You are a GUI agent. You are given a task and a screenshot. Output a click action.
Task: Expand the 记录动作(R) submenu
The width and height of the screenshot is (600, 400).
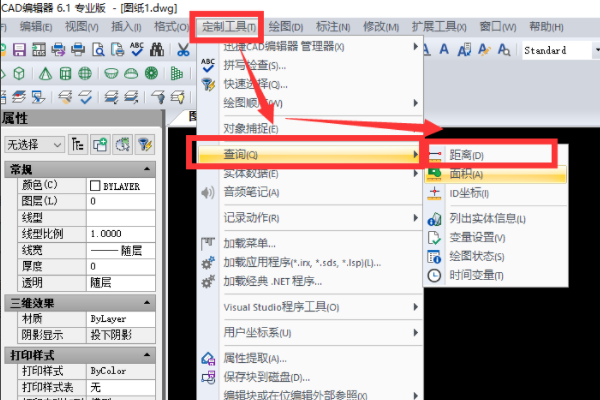tap(310, 218)
